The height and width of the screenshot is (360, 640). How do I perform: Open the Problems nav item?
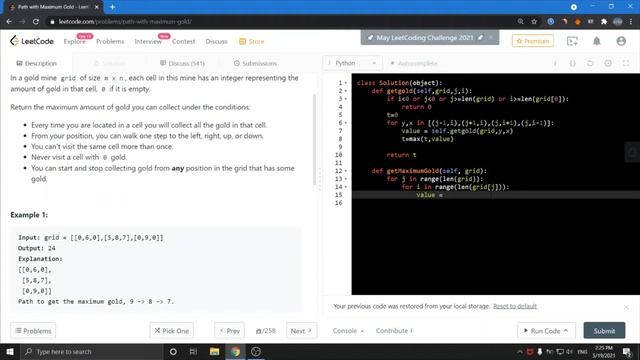coord(110,41)
